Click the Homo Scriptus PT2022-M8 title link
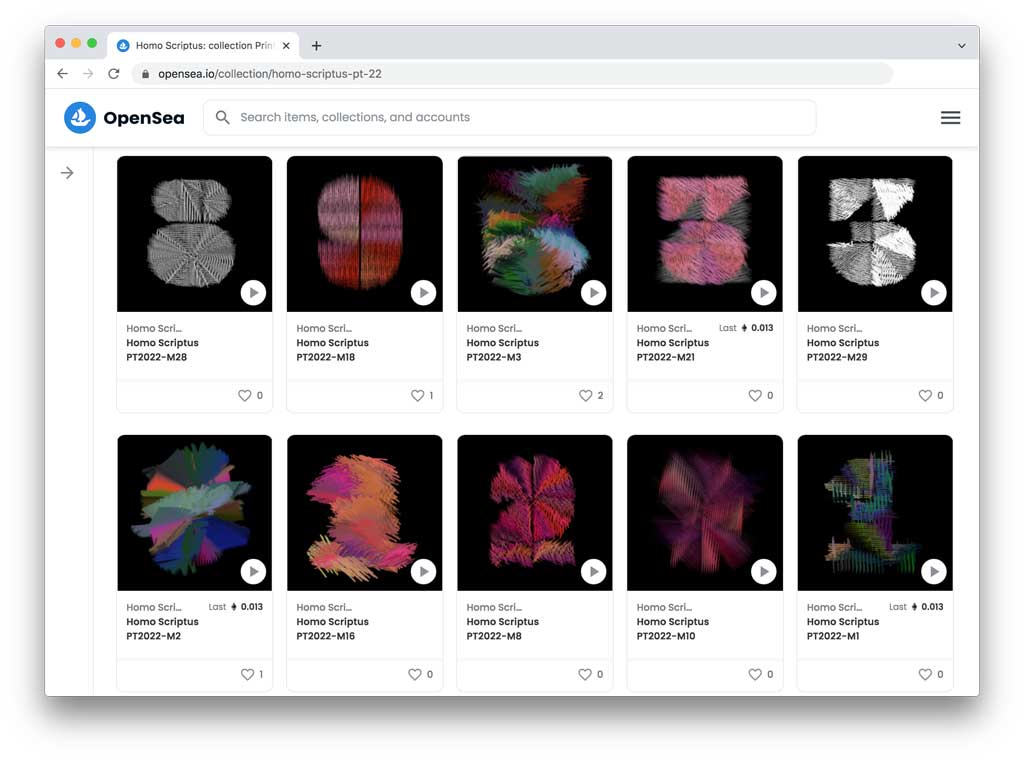The image size is (1024, 760). click(x=503, y=629)
